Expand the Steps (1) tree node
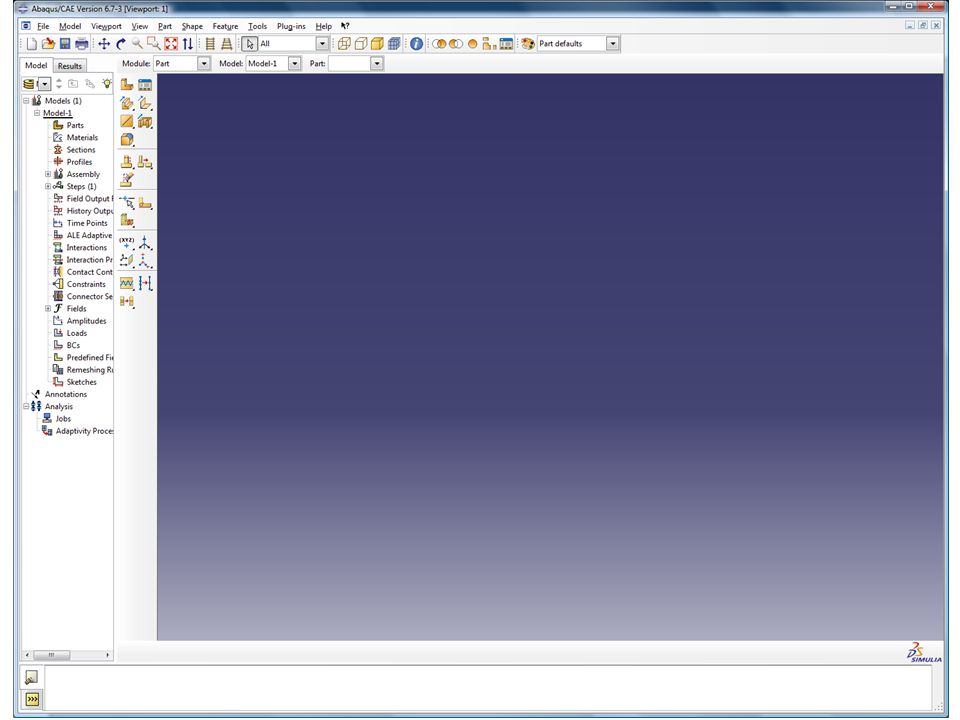The width and height of the screenshot is (960, 720). [x=48, y=187]
